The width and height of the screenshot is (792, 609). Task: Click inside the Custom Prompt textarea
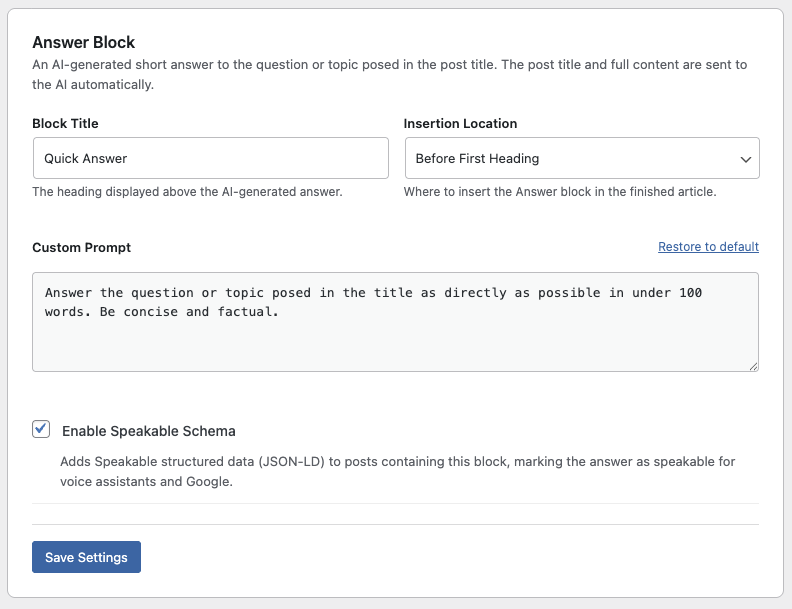(x=395, y=322)
